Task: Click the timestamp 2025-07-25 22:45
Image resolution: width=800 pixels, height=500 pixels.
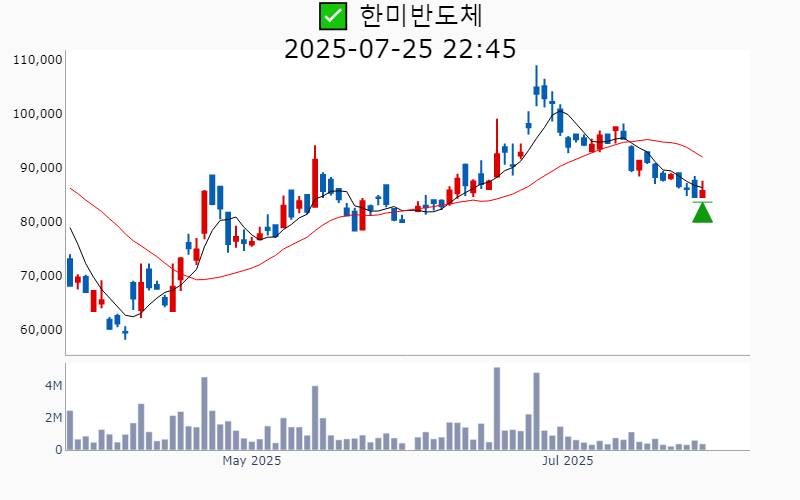Action: tap(400, 49)
